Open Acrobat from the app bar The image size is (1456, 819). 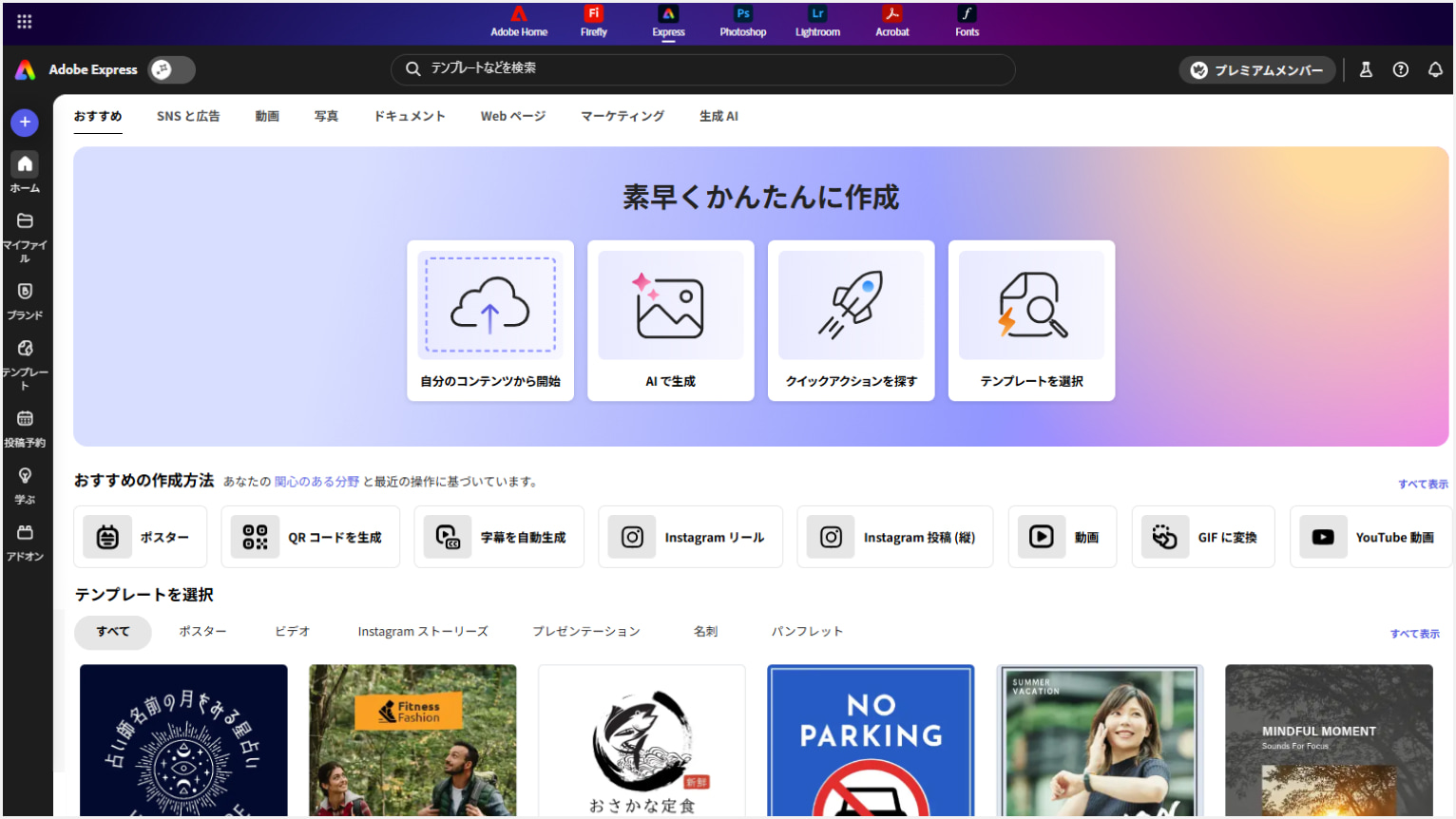pos(891,21)
